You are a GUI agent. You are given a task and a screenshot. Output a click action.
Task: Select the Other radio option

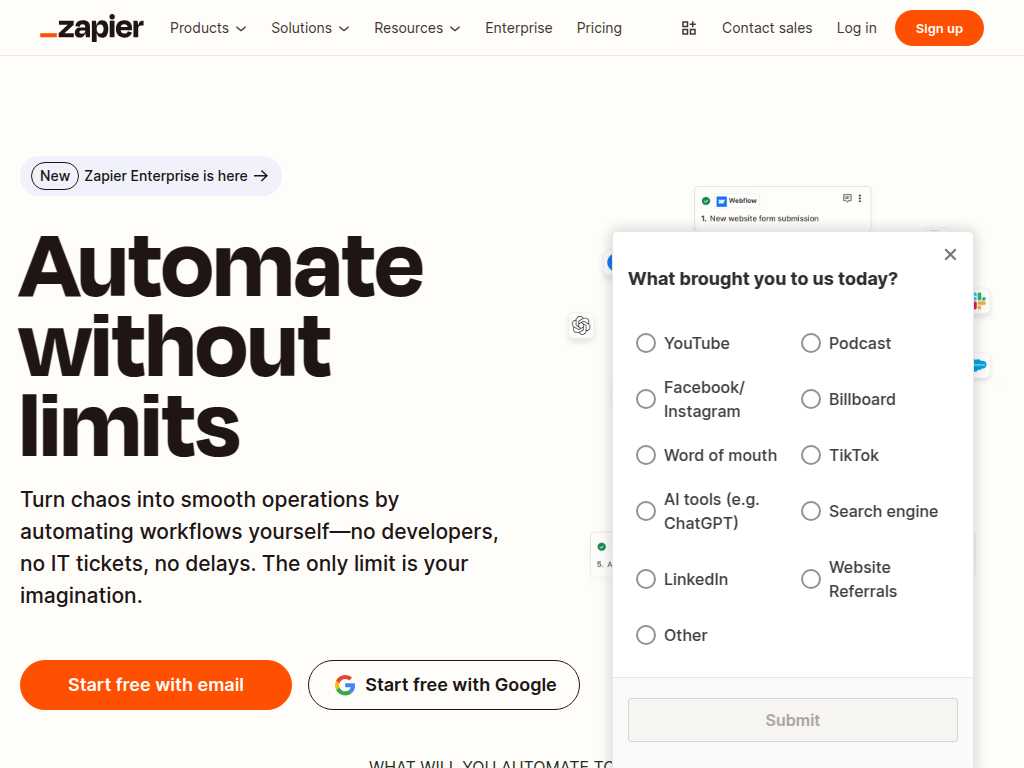[646, 635]
